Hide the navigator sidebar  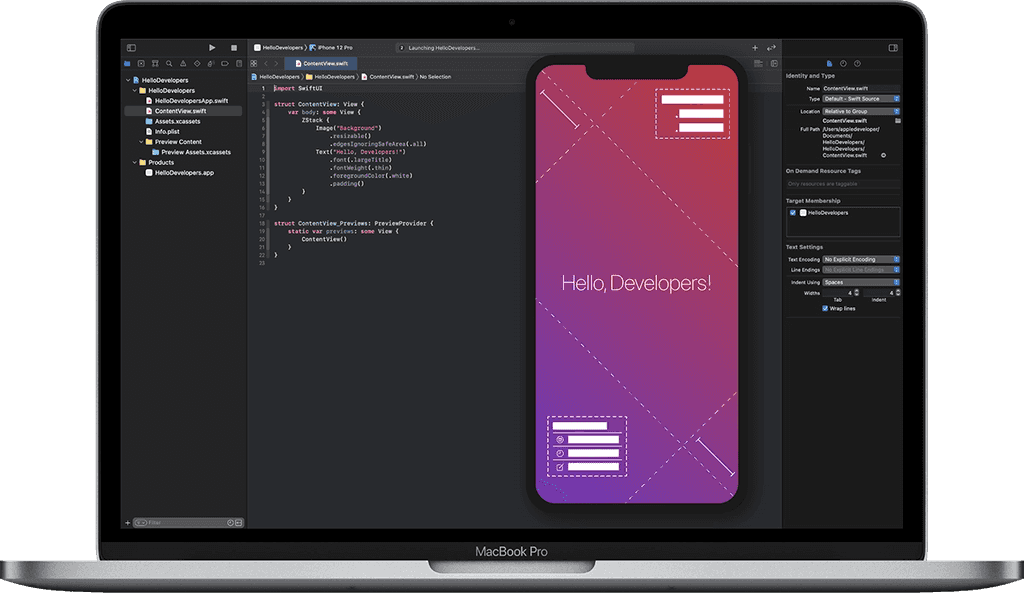coord(132,47)
